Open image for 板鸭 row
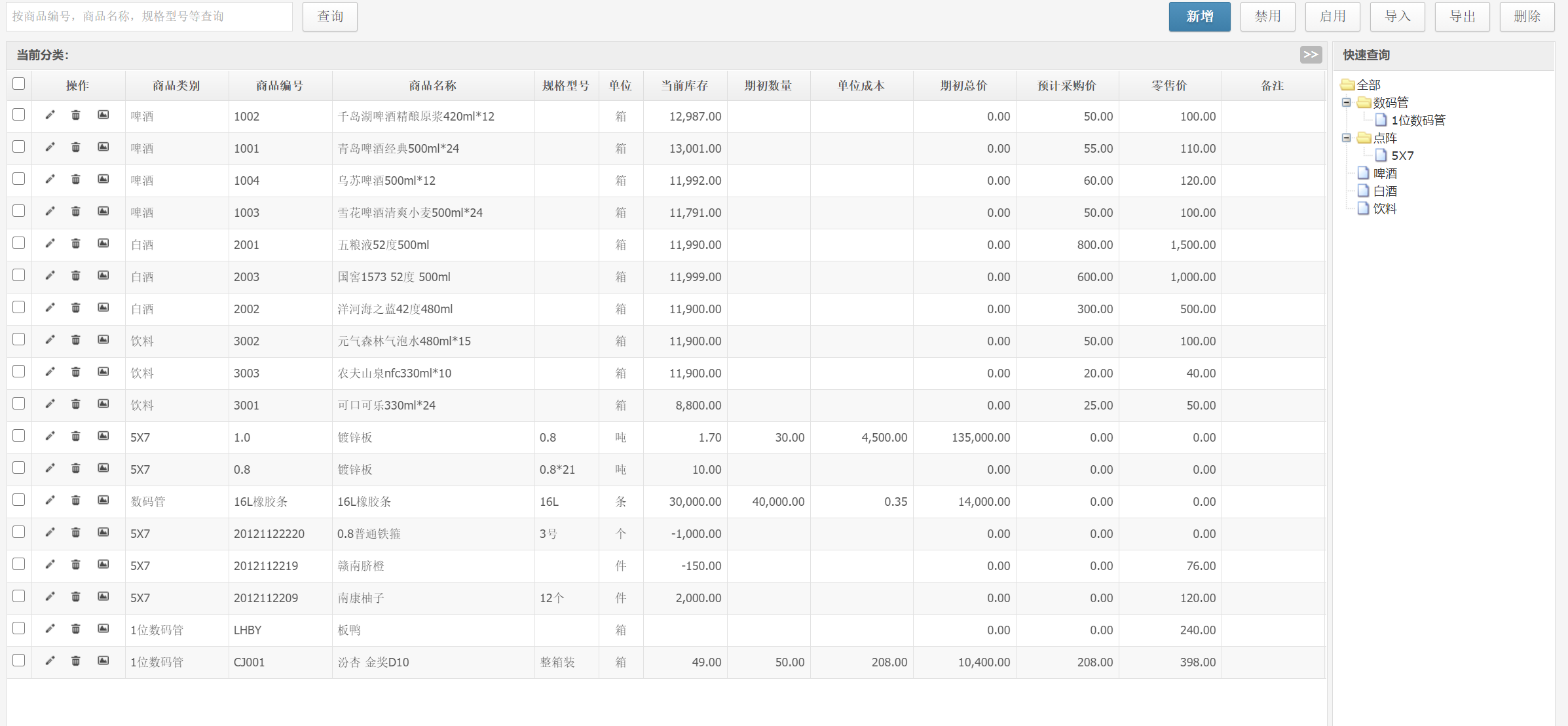 tap(103, 629)
